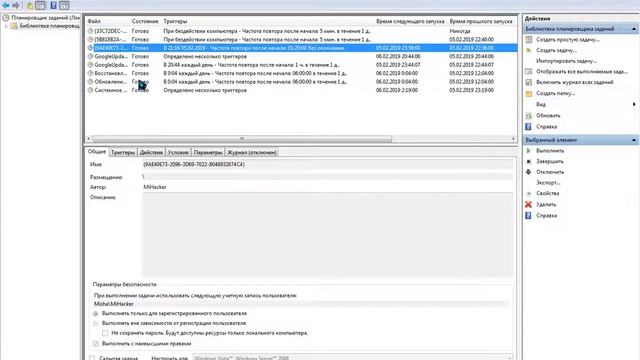This screenshot has width=640, height=360.
Task: Click the Завершить stop icon
Action: pyautogui.click(x=529, y=161)
